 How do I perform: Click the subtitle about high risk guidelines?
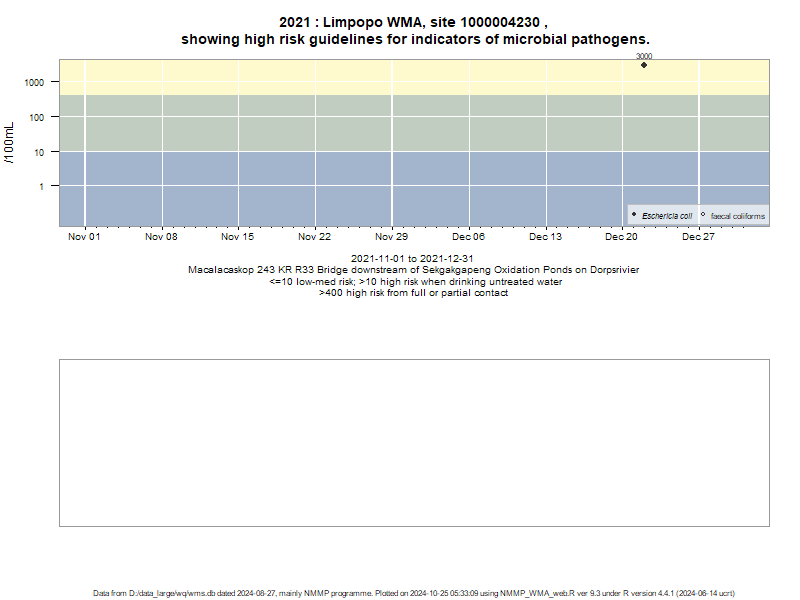415,39
